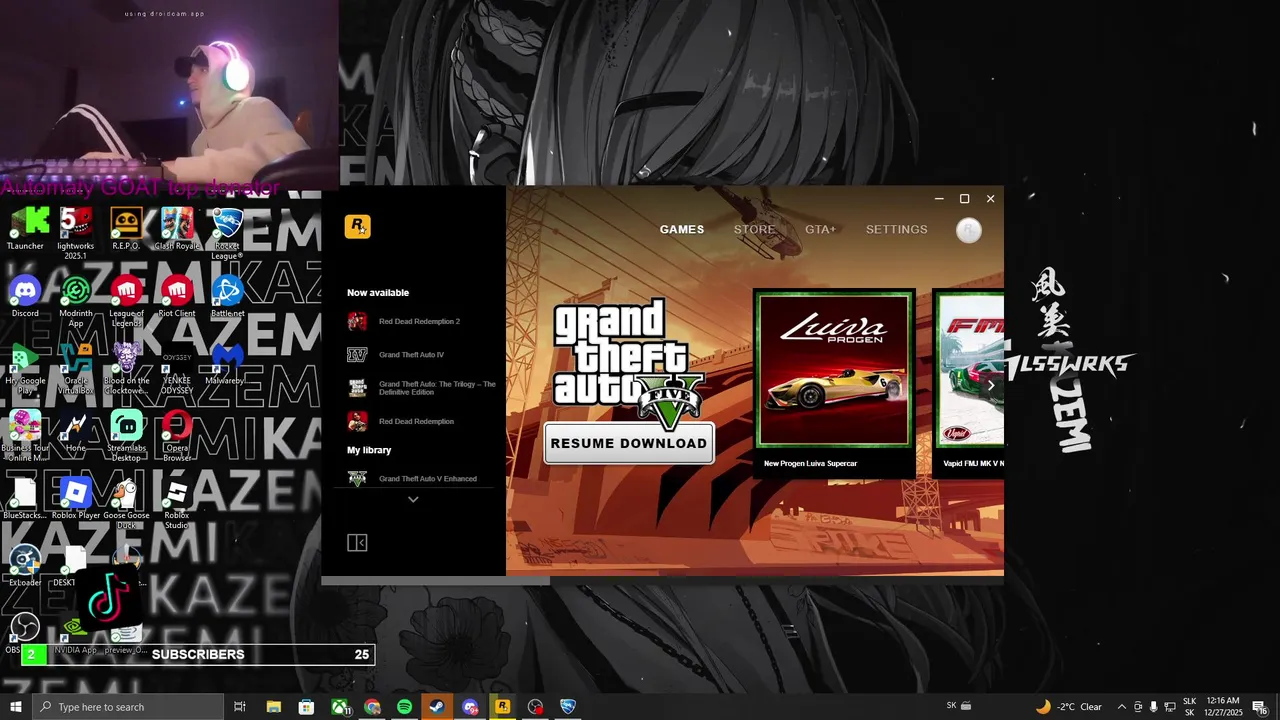This screenshot has width=1280, height=720.
Task: Select the Modrinth App desktop icon
Action: point(76,300)
